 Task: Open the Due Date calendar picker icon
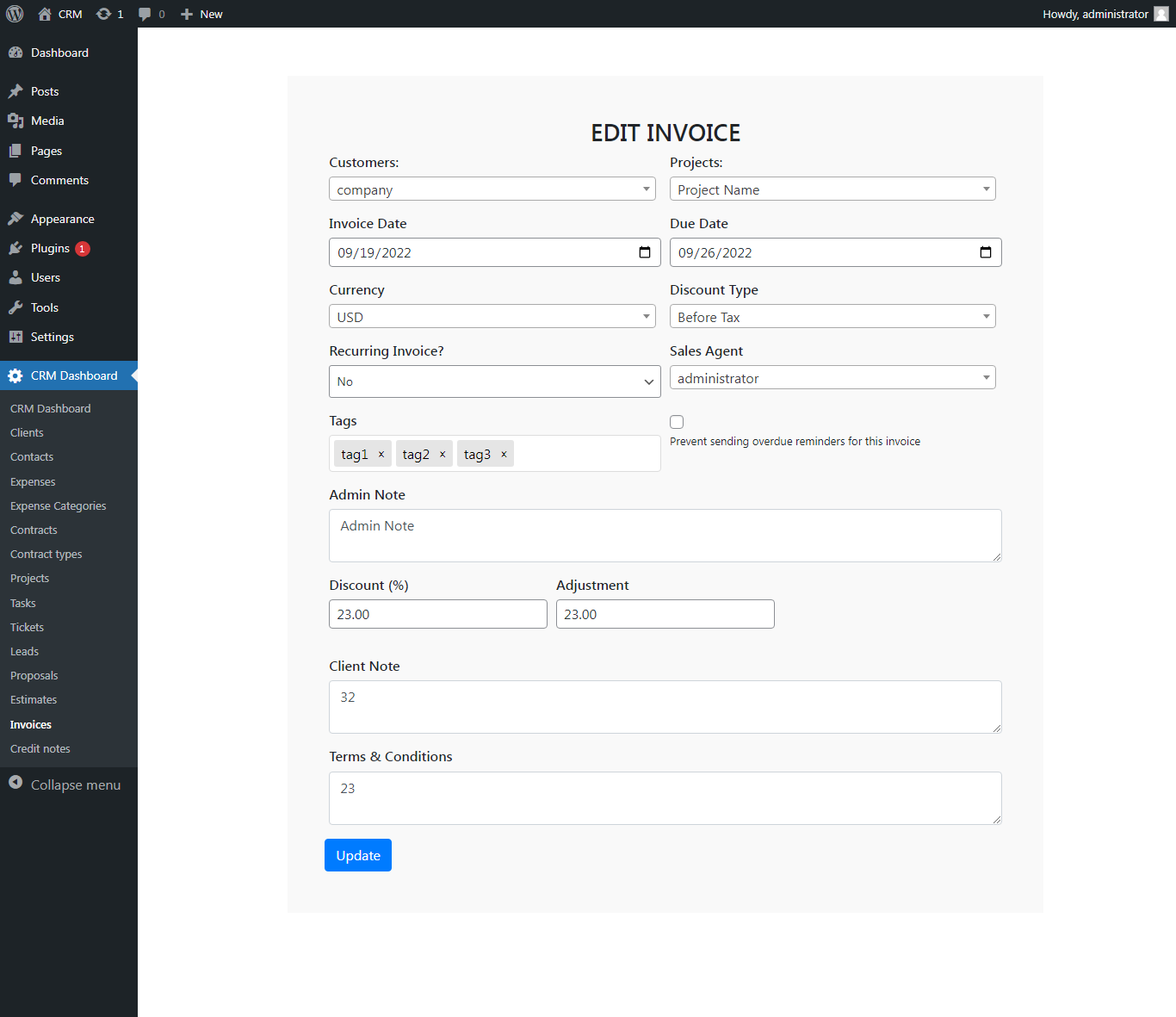(x=985, y=252)
